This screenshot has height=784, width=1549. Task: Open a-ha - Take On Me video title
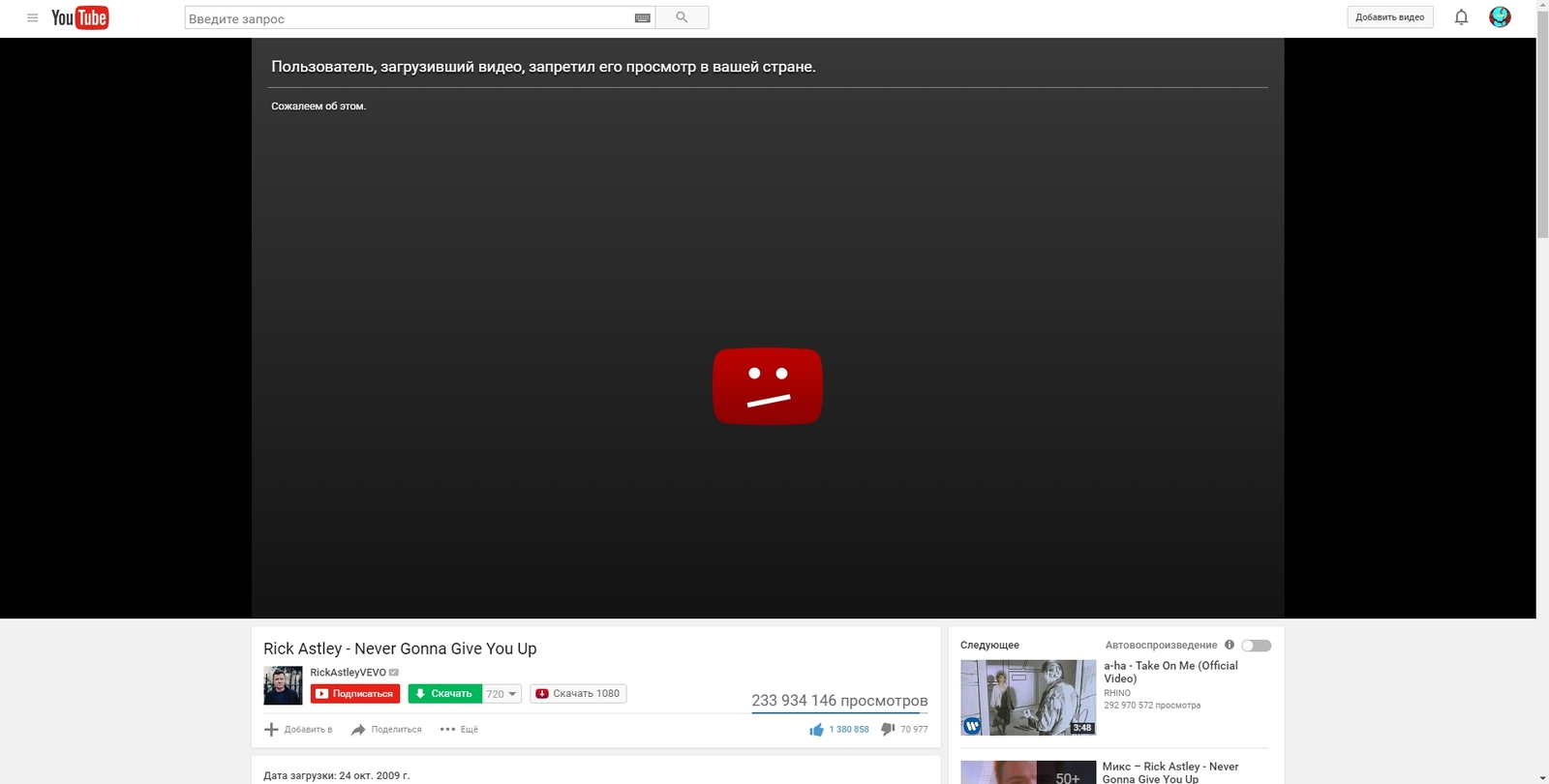pos(1170,672)
